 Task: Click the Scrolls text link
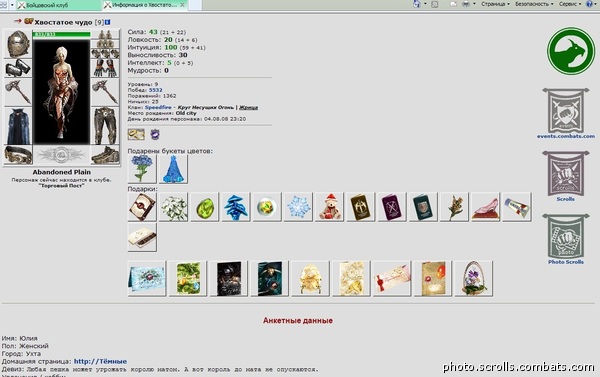pos(566,199)
